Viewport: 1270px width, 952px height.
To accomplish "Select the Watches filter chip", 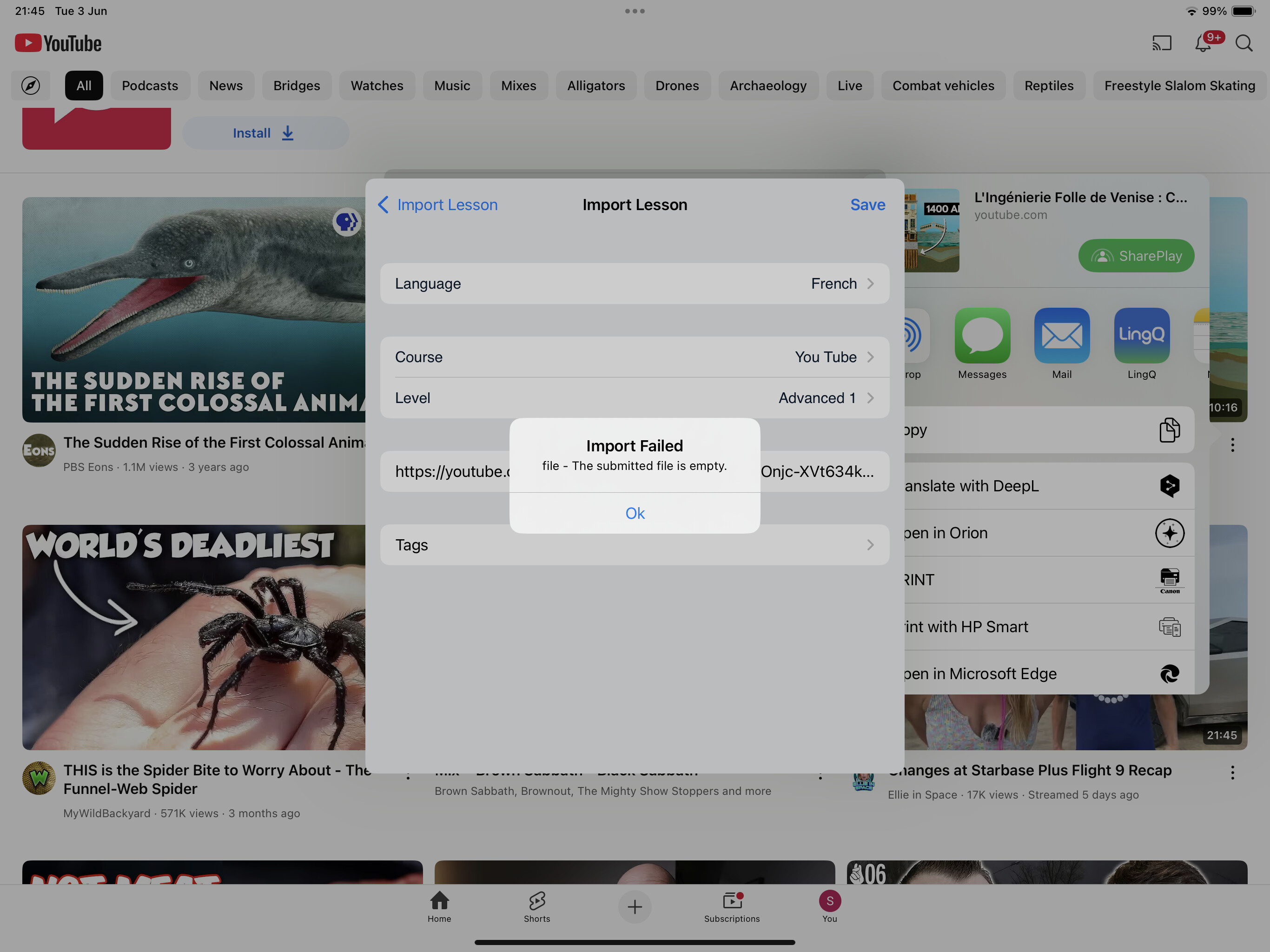I will [x=377, y=86].
